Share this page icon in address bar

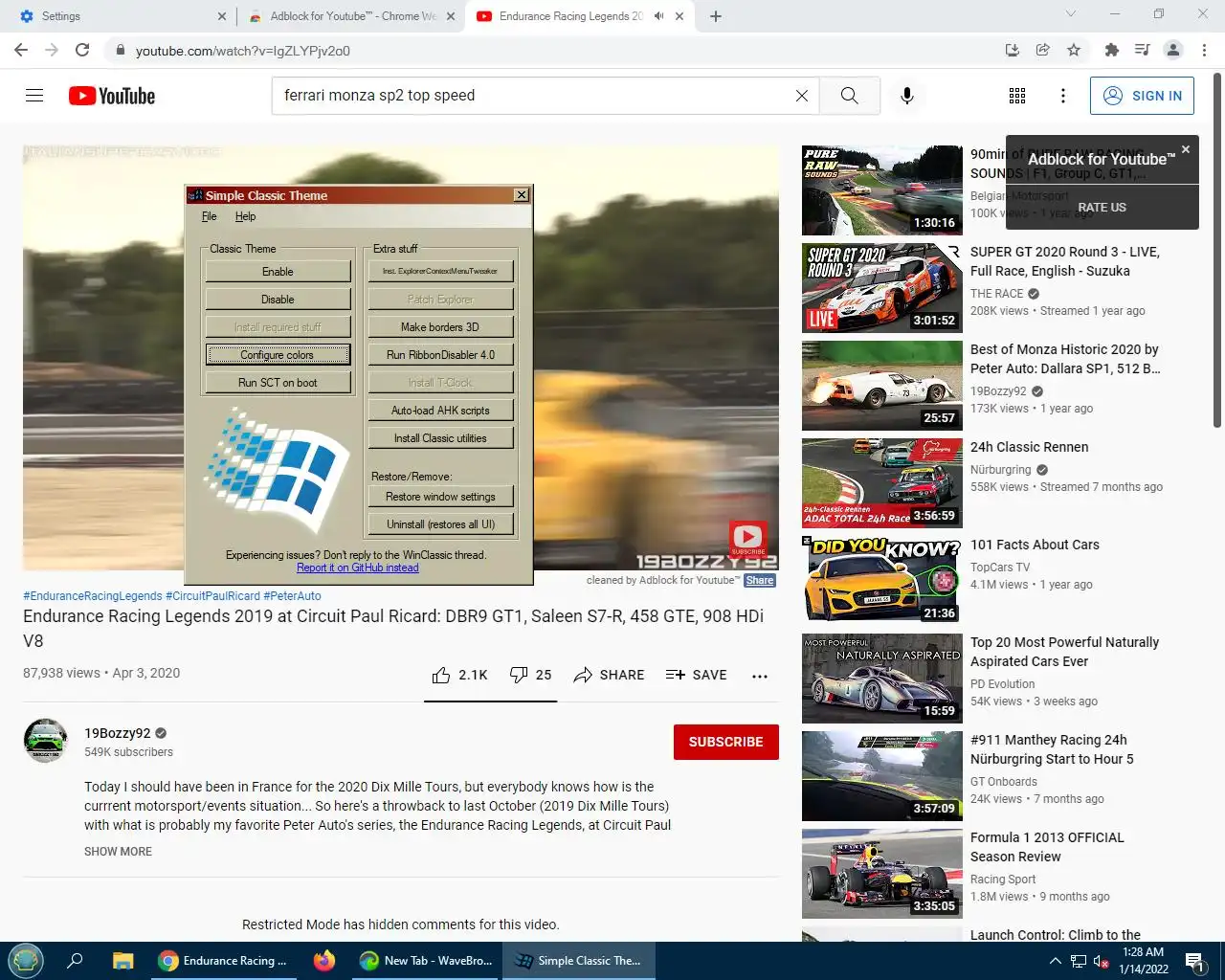click(x=1043, y=50)
